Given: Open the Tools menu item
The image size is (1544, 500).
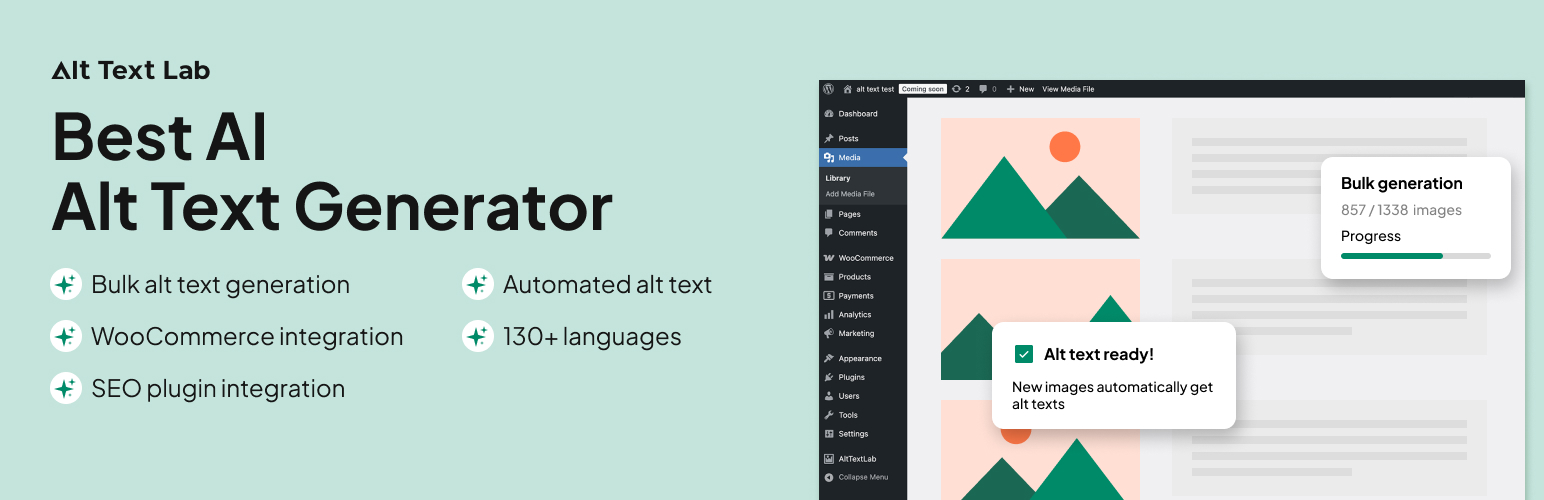Looking at the screenshot, I should (863, 415).
